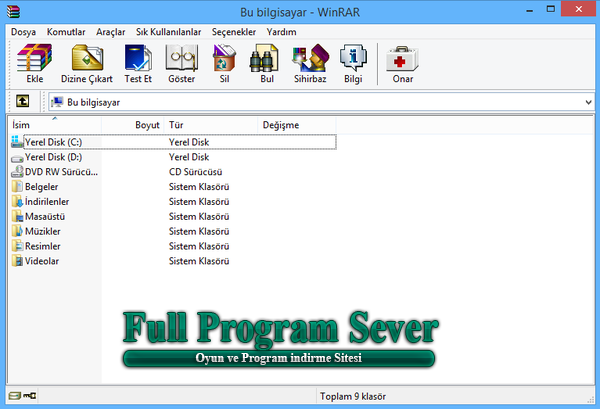Image resolution: width=600 pixels, height=409 pixels.
Task: Click the Resimler folder icon
Action: click(x=17, y=246)
